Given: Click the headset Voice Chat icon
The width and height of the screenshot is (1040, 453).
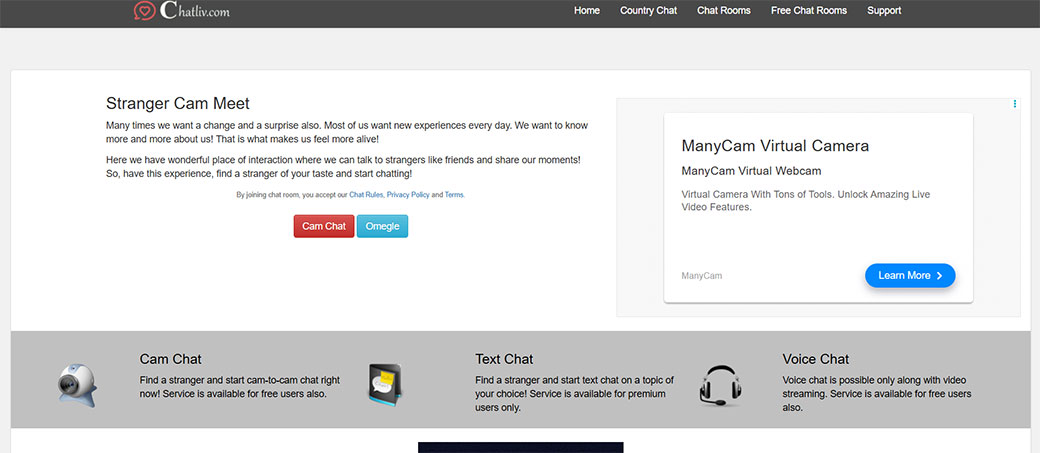Looking at the screenshot, I should click(x=719, y=385).
